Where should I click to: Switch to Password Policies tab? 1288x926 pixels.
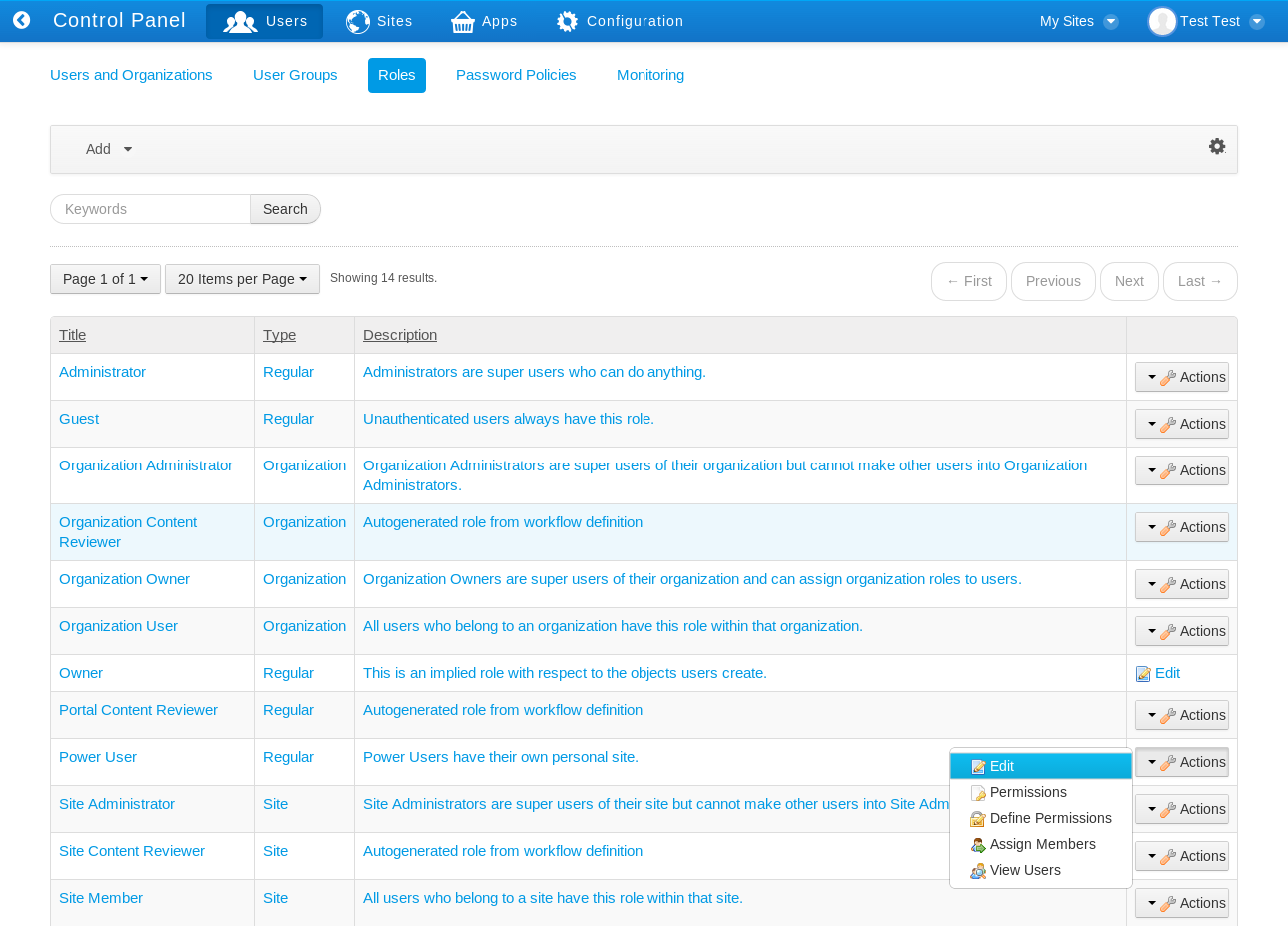[x=516, y=75]
